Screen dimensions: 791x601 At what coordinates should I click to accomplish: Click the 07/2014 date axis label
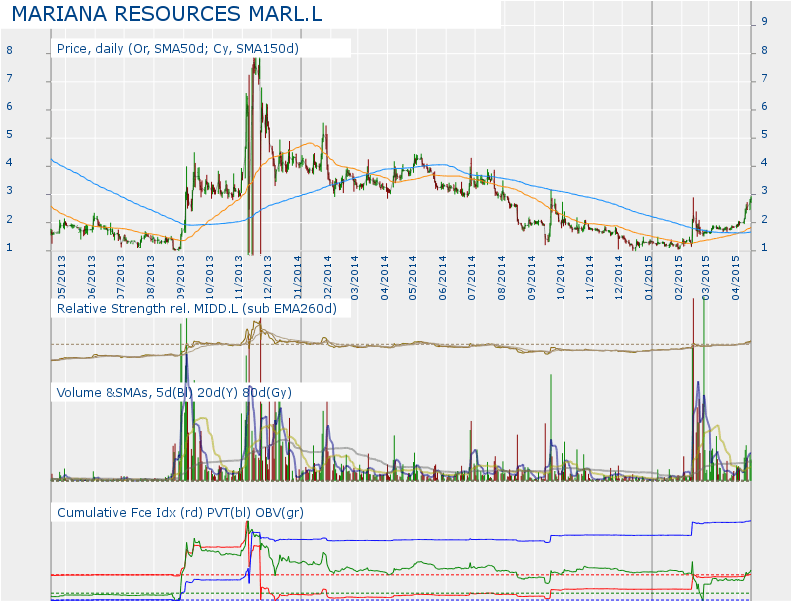tap(472, 278)
